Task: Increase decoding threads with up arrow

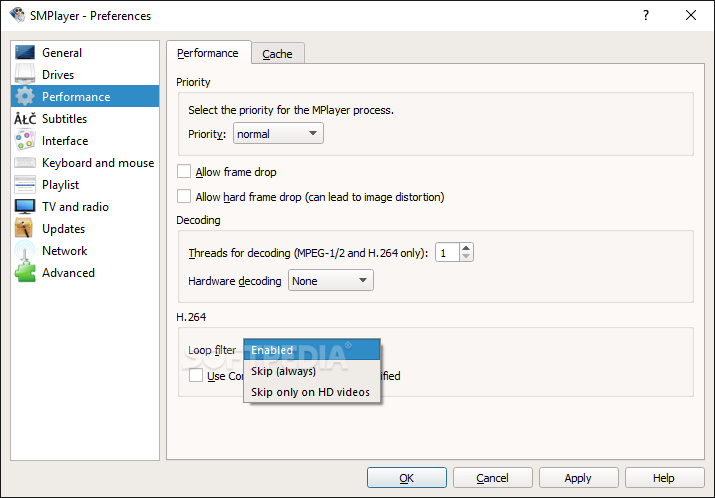Action: [466, 248]
